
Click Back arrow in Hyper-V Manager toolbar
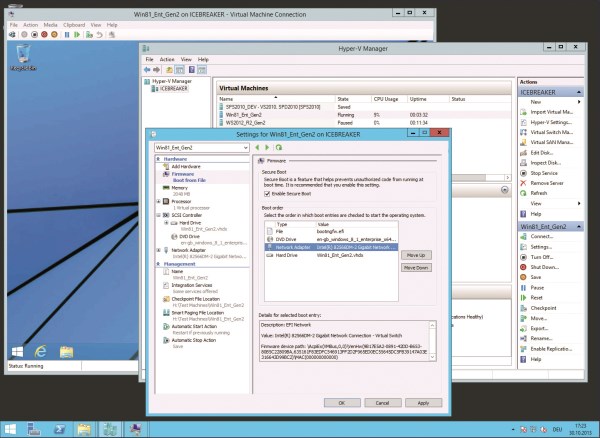tap(147, 70)
